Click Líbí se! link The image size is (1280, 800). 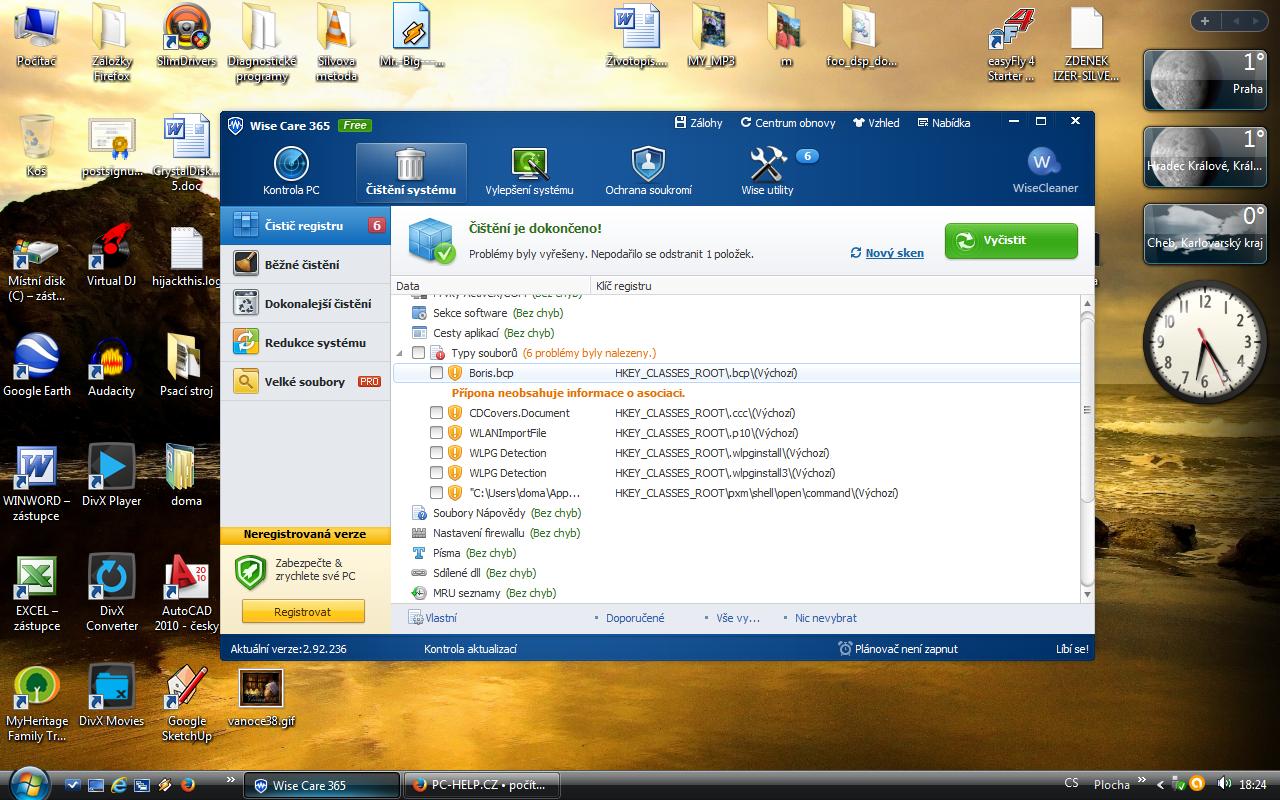(1072, 649)
